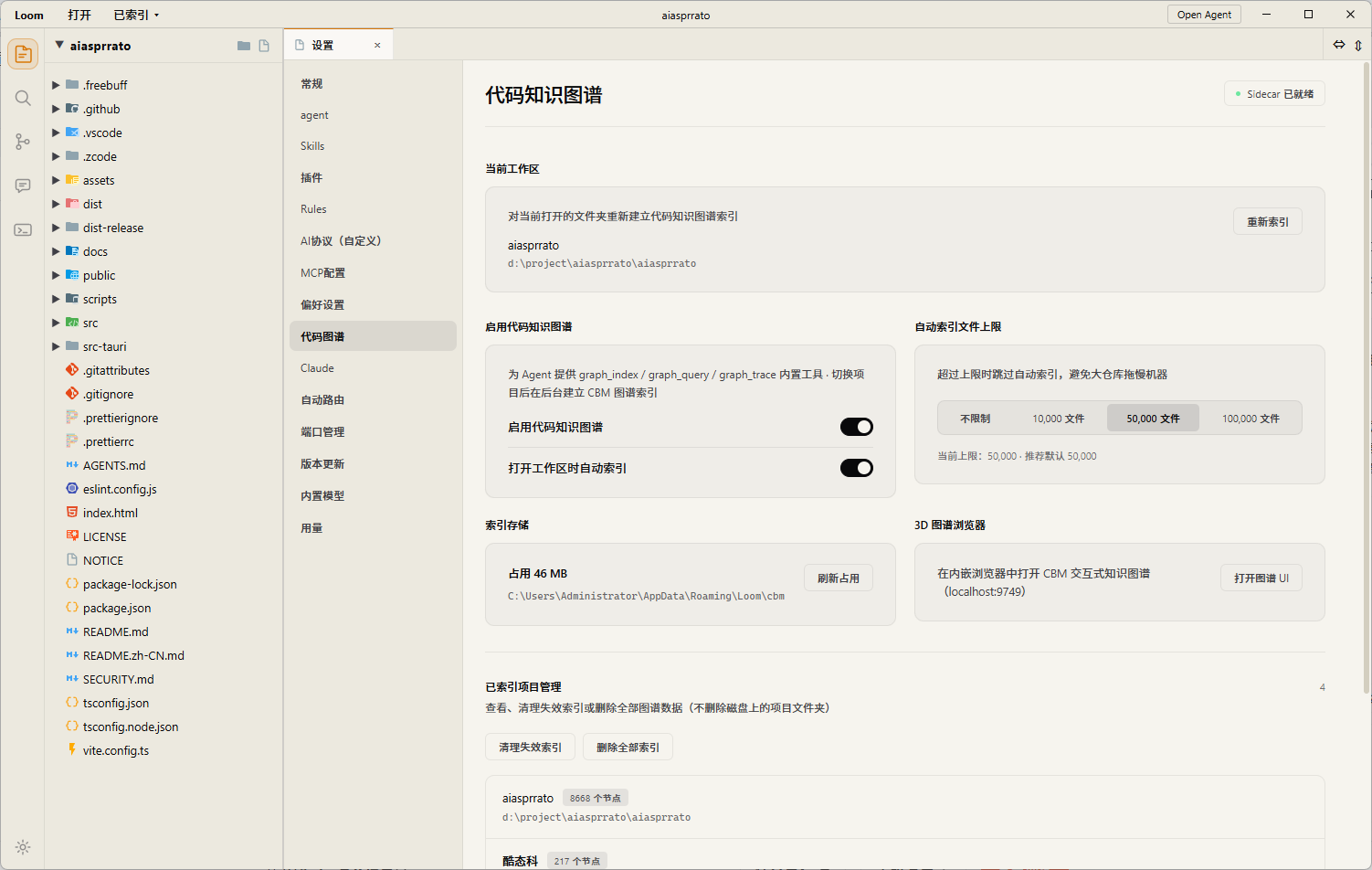Open the 打开 menu

[x=79, y=15]
